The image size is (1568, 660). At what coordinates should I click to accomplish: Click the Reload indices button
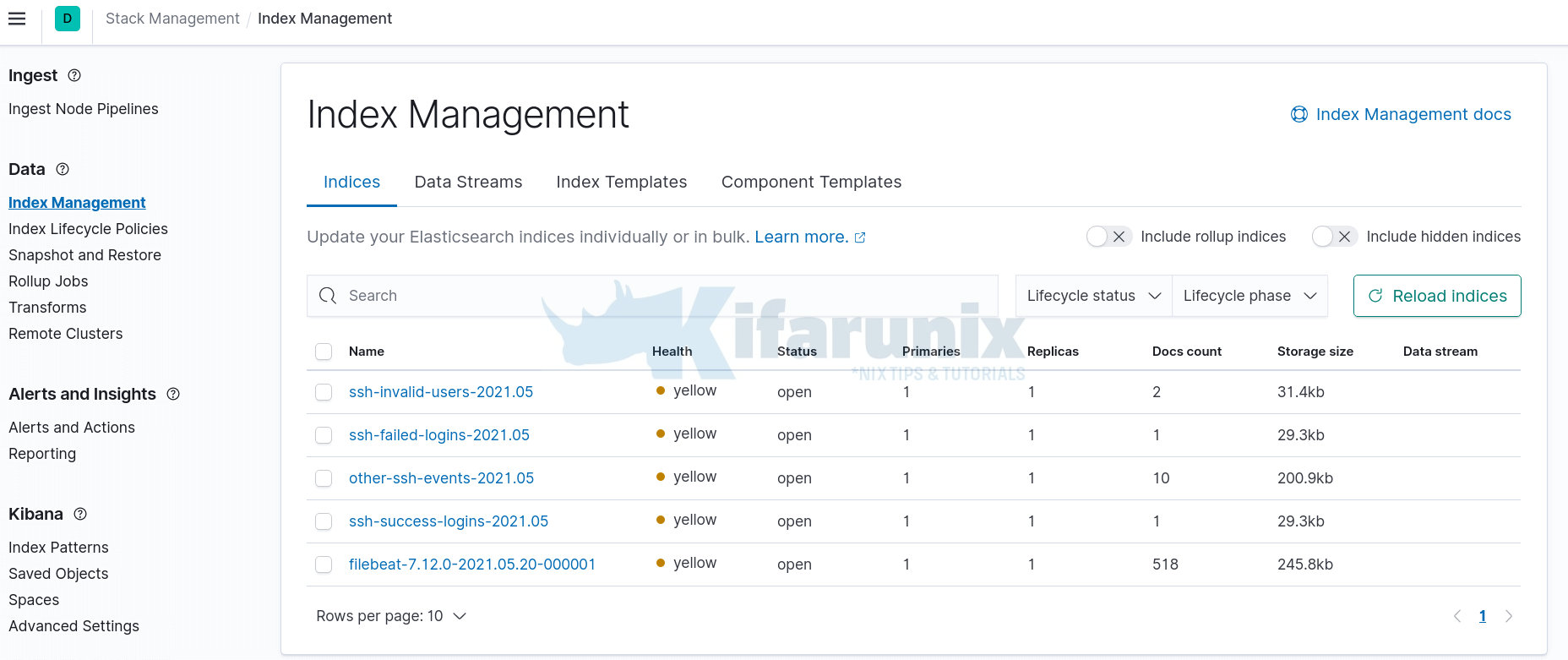(1436, 296)
